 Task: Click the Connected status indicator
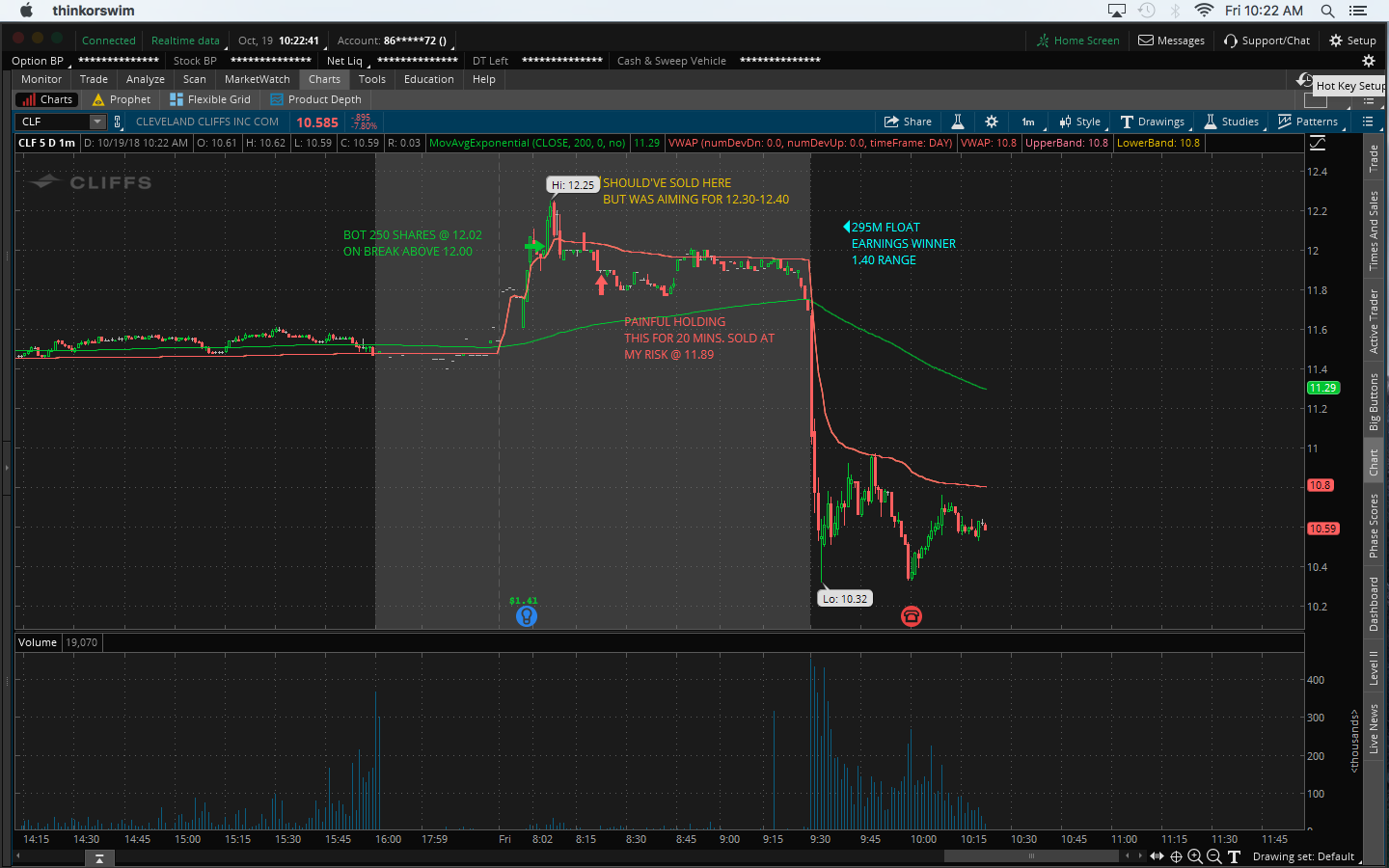click(x=108, y=41)
